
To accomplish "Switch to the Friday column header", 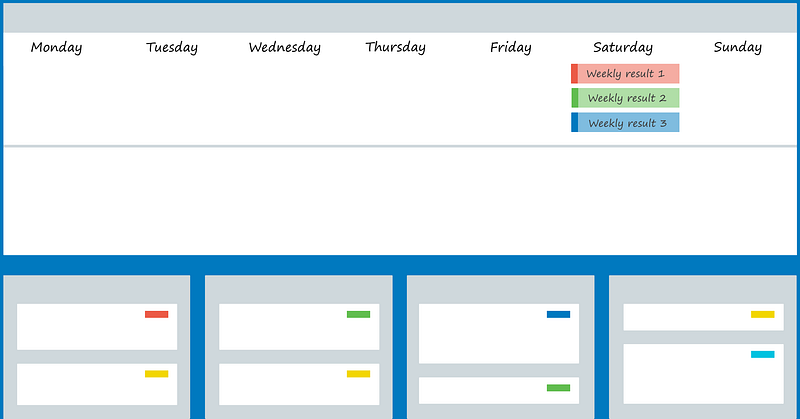I will (x=510, y=47).
